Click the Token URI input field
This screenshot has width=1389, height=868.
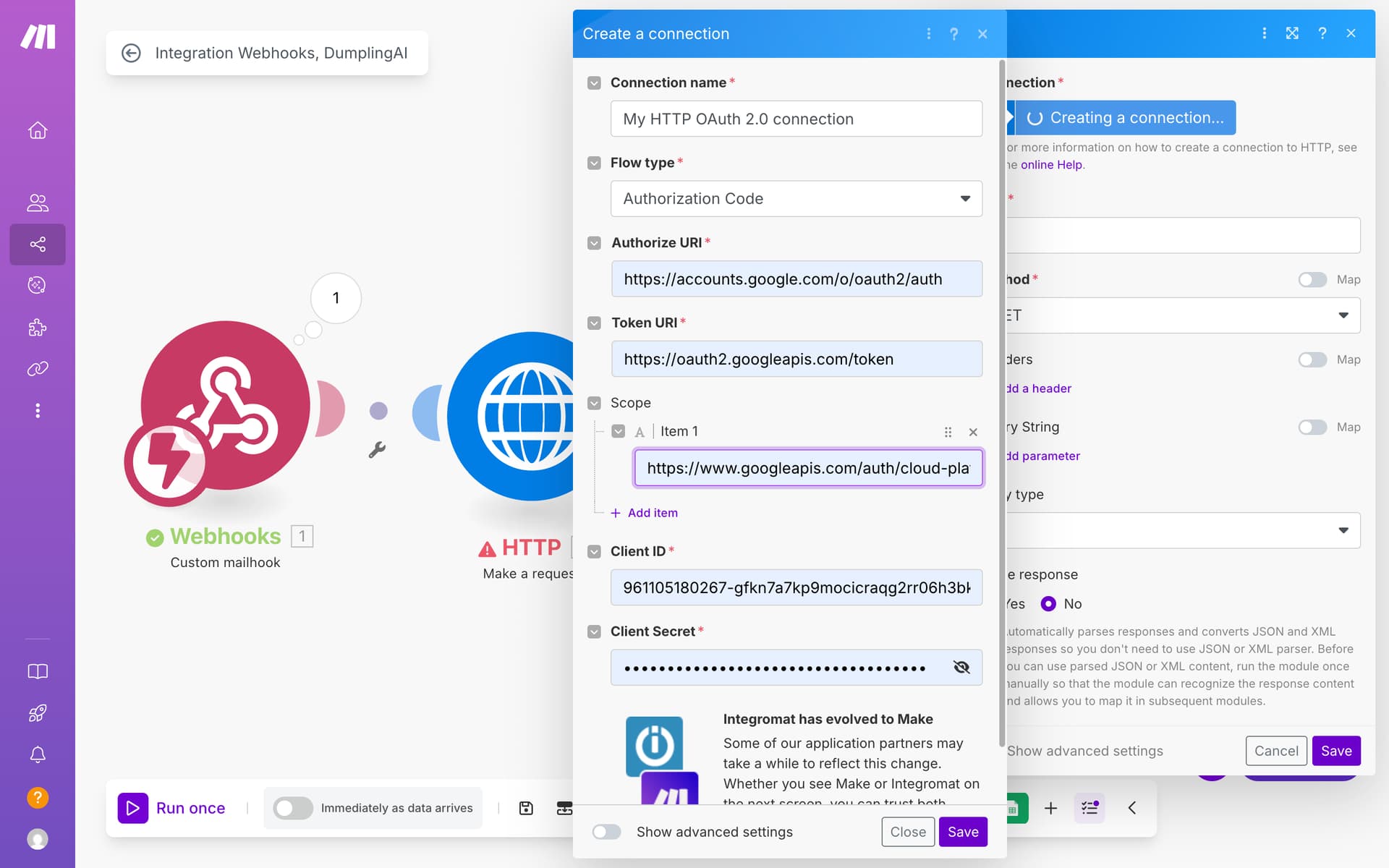click(x=797, y=359)
